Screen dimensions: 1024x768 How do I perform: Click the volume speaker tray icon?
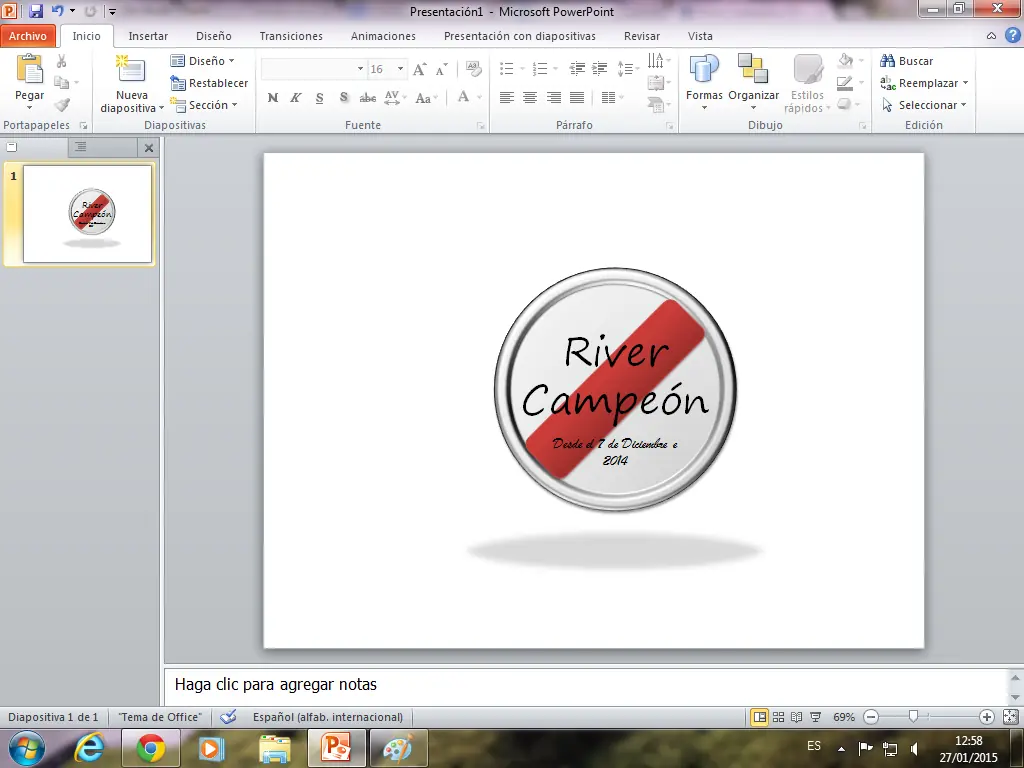[914, 748]
